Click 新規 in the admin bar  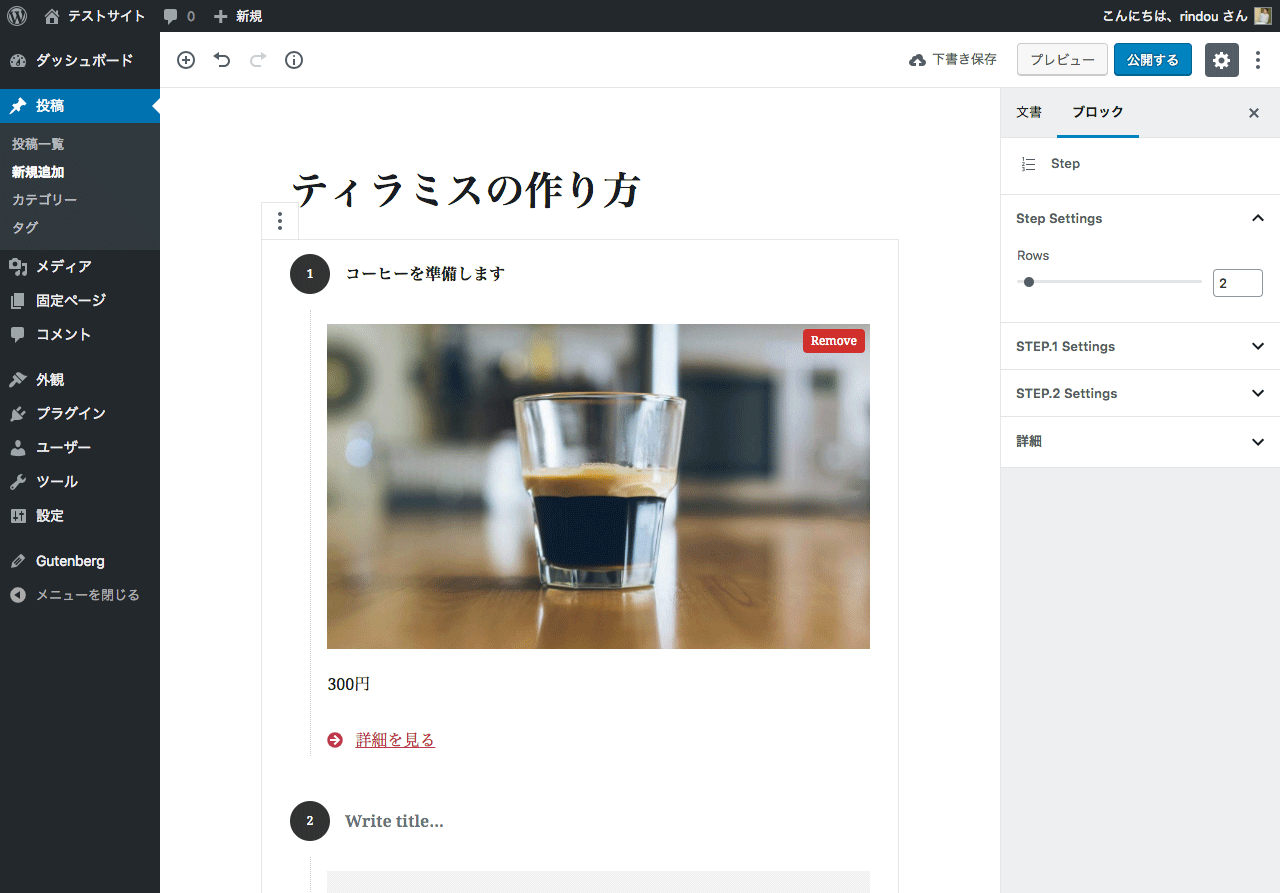click(238, 16)
